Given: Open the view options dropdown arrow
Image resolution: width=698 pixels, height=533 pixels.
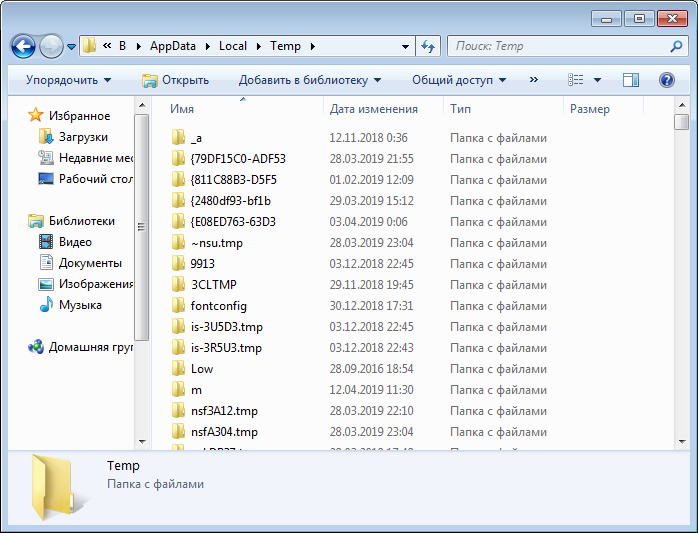Looking at the screenshot, I should (x=597, y=80).
